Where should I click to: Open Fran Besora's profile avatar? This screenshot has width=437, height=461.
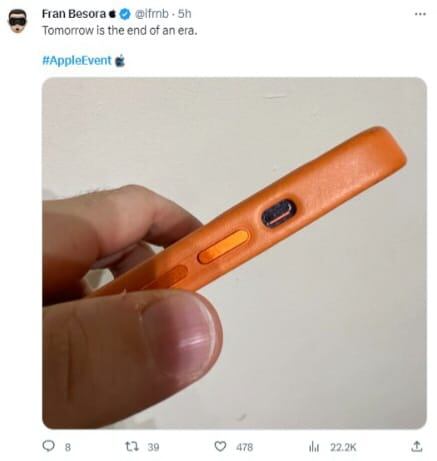coord(17,20)
